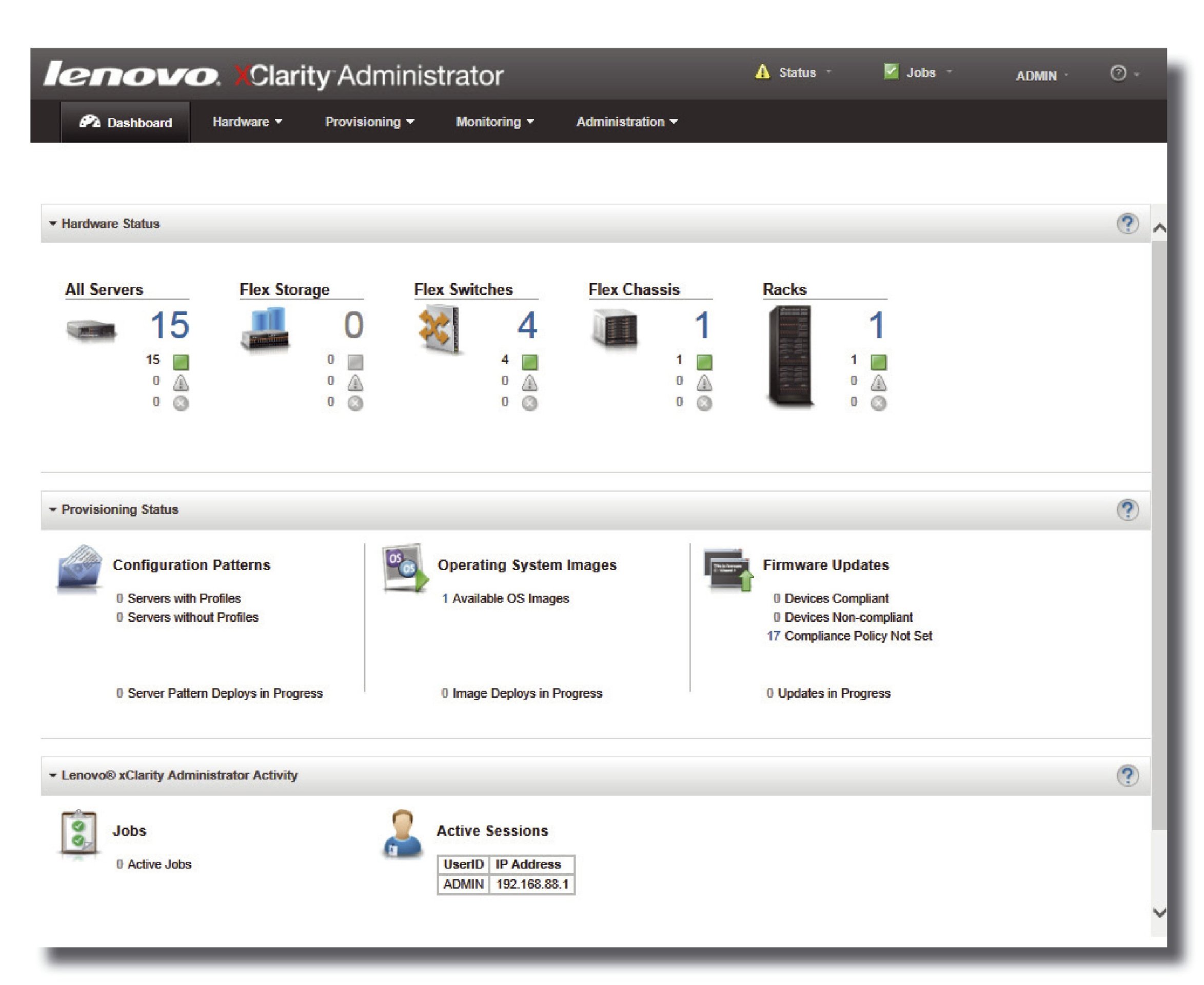Click the 192.168.88.1 IP address cell

(532, 884)
